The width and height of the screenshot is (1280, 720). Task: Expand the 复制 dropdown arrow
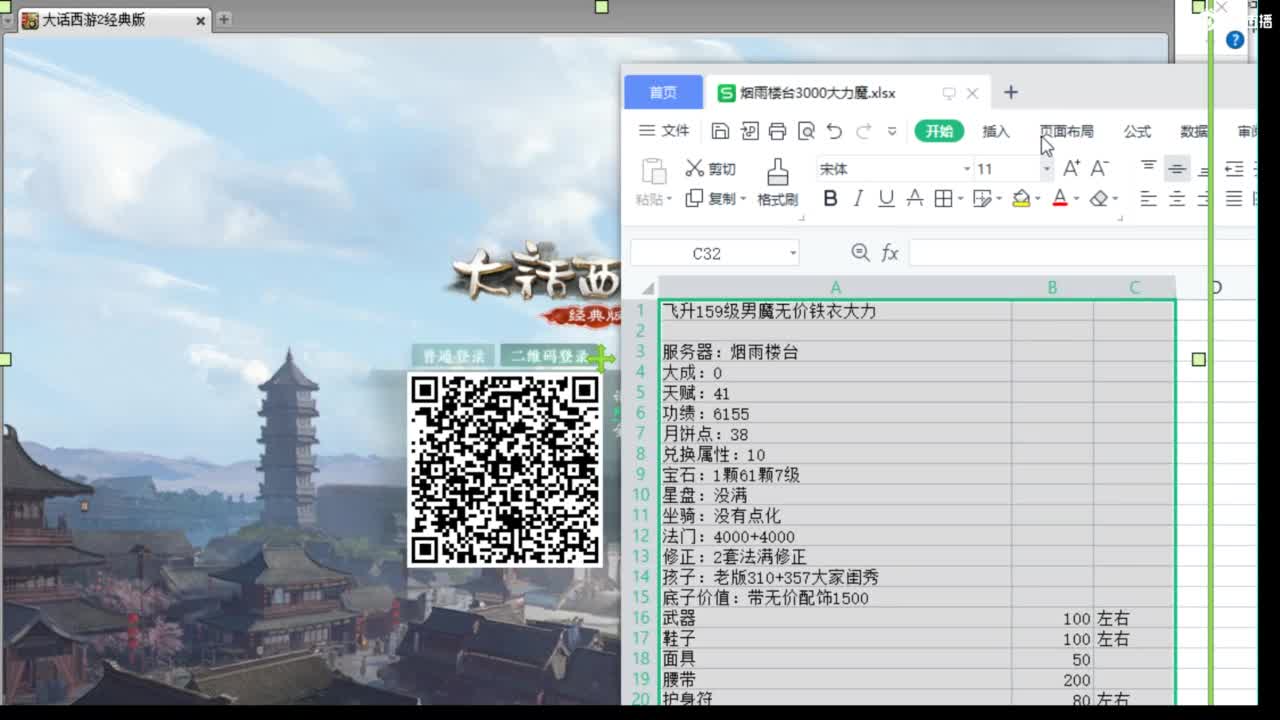tap(743, 199)
